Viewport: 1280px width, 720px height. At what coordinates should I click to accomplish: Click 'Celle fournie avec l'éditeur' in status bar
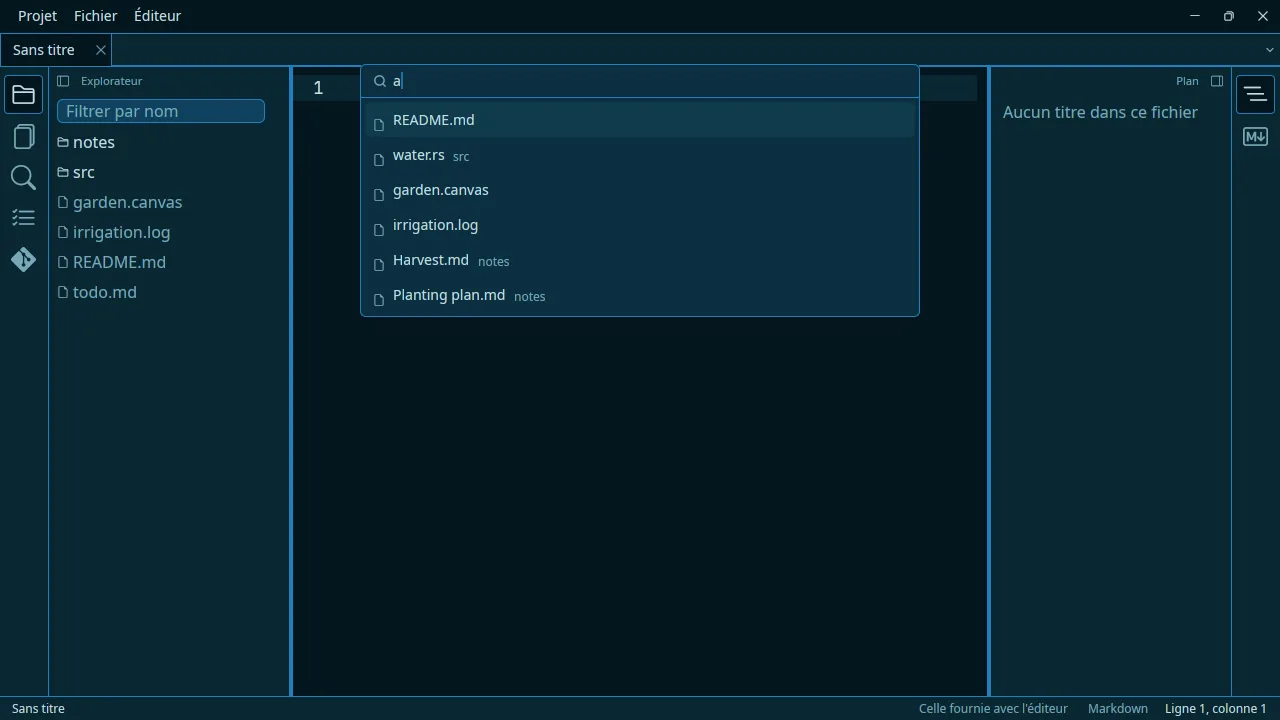[993, 708]
